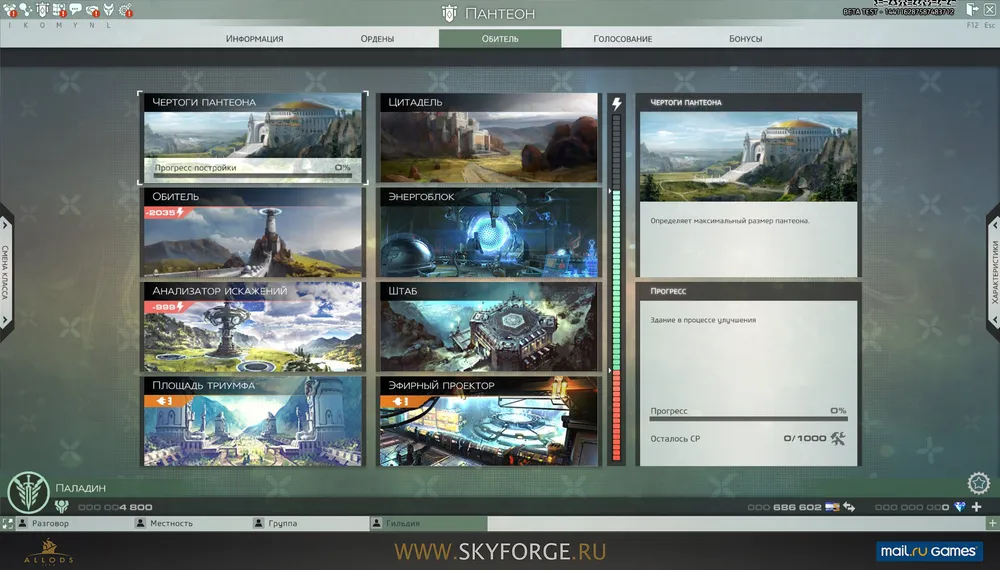Select the Чертоги Пантеона building card
1000x570 pixels.
[x=253, y=138]
